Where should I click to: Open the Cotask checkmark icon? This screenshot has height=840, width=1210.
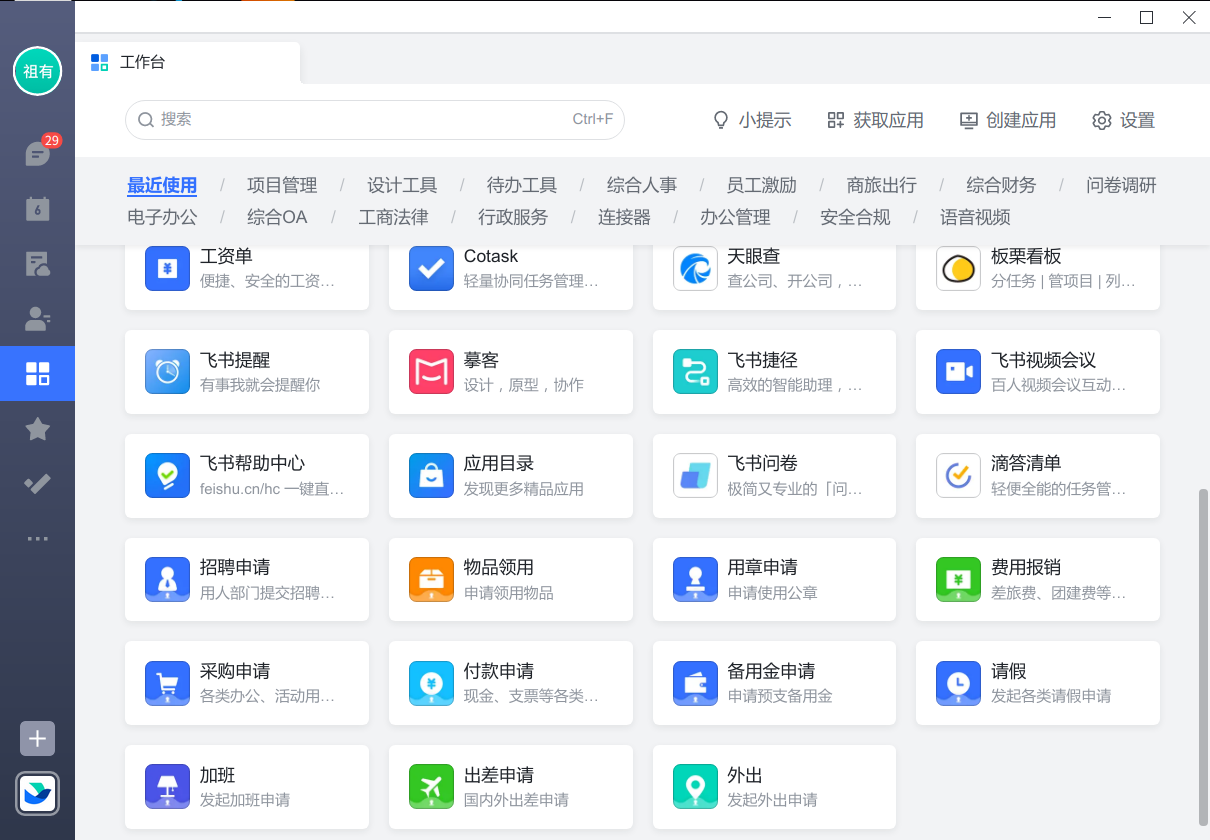click(x=431, y=269)
